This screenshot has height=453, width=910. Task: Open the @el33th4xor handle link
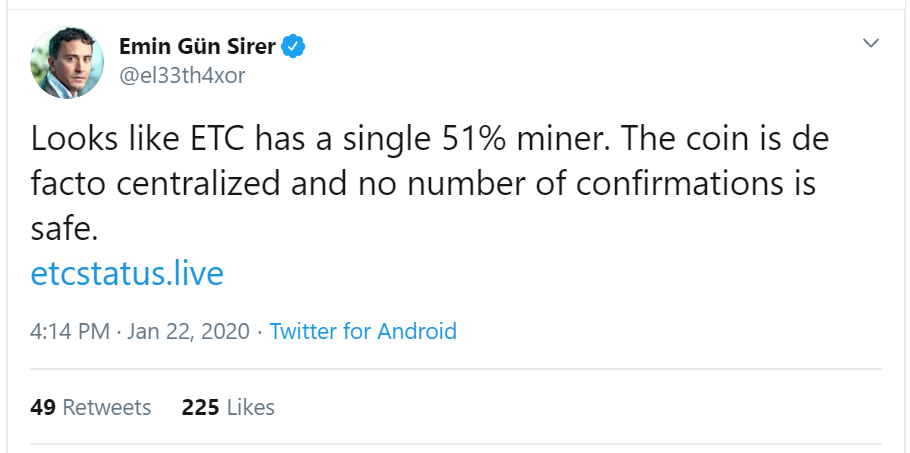coord(182,76)
